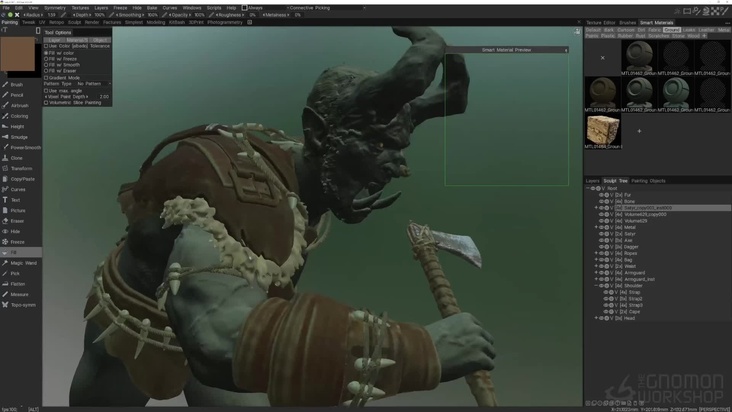
Task: Enable Volumetric Slice Painting checkbox
Action: (46, 103)
